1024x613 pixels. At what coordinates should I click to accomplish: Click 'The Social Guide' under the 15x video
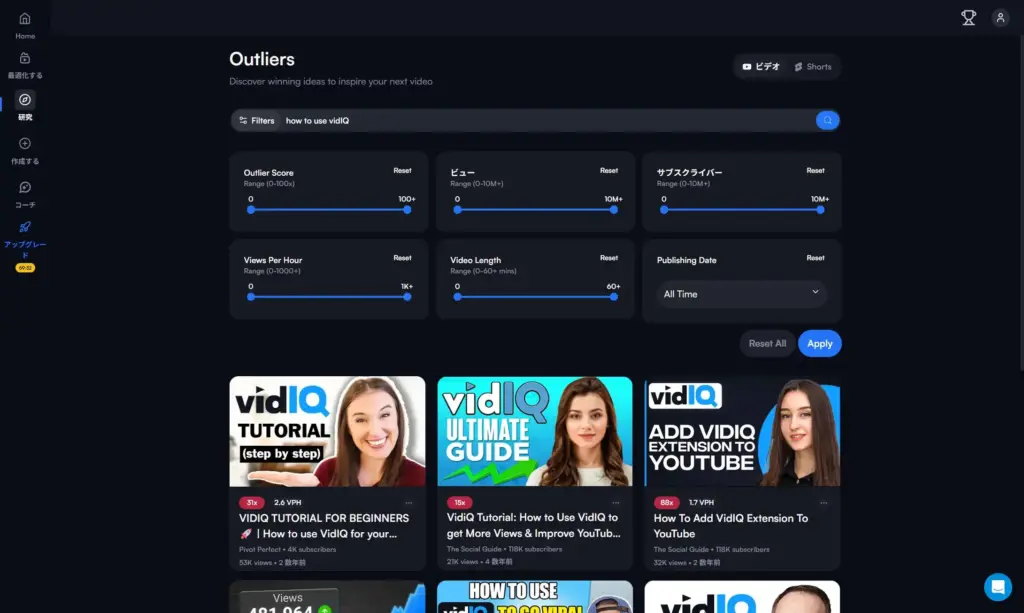474,549
